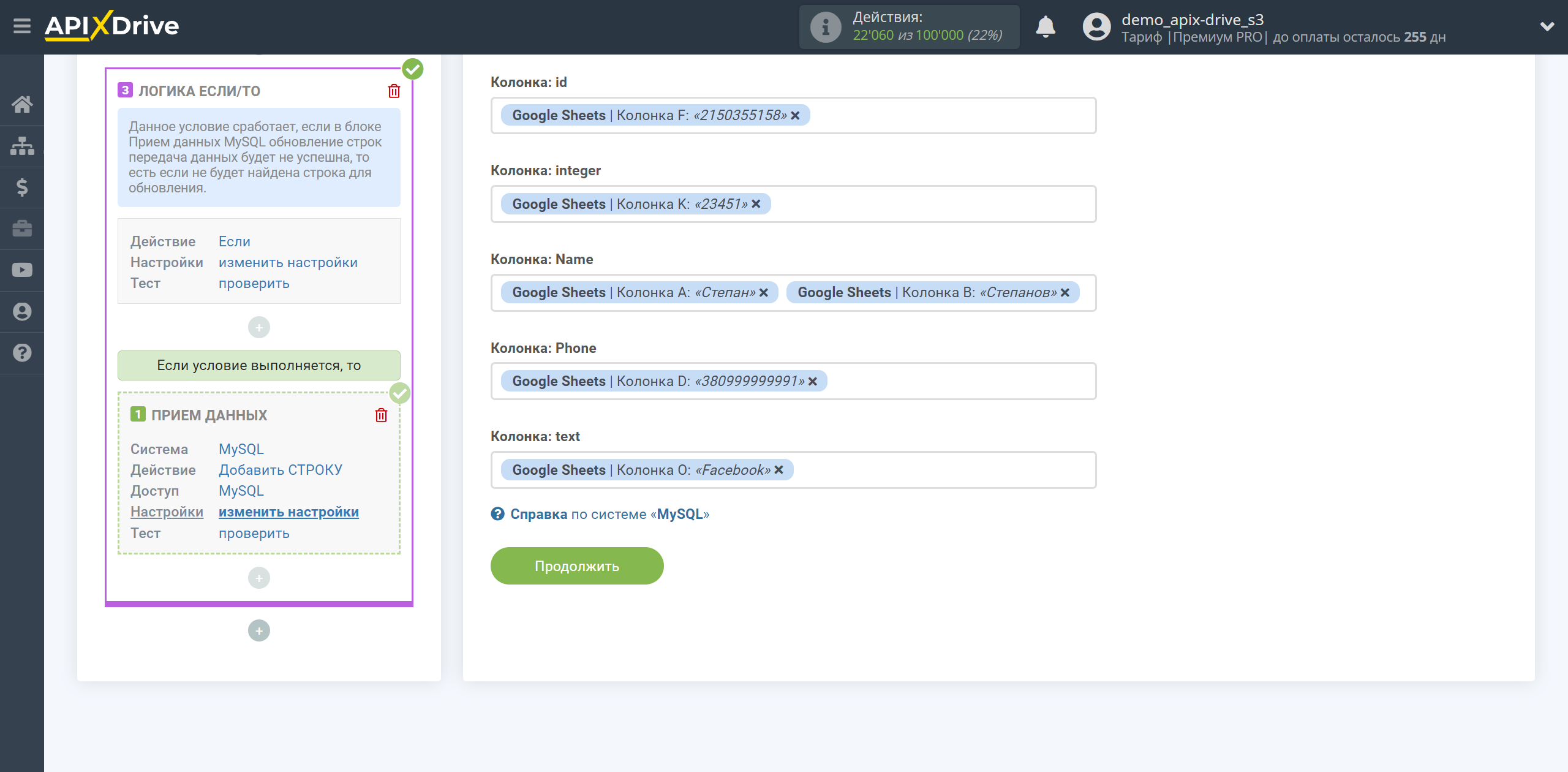Click Если условие выполняется, то bar
Image resolution: width=1568 pixels, height=772 pixels.
pos(259,366)
